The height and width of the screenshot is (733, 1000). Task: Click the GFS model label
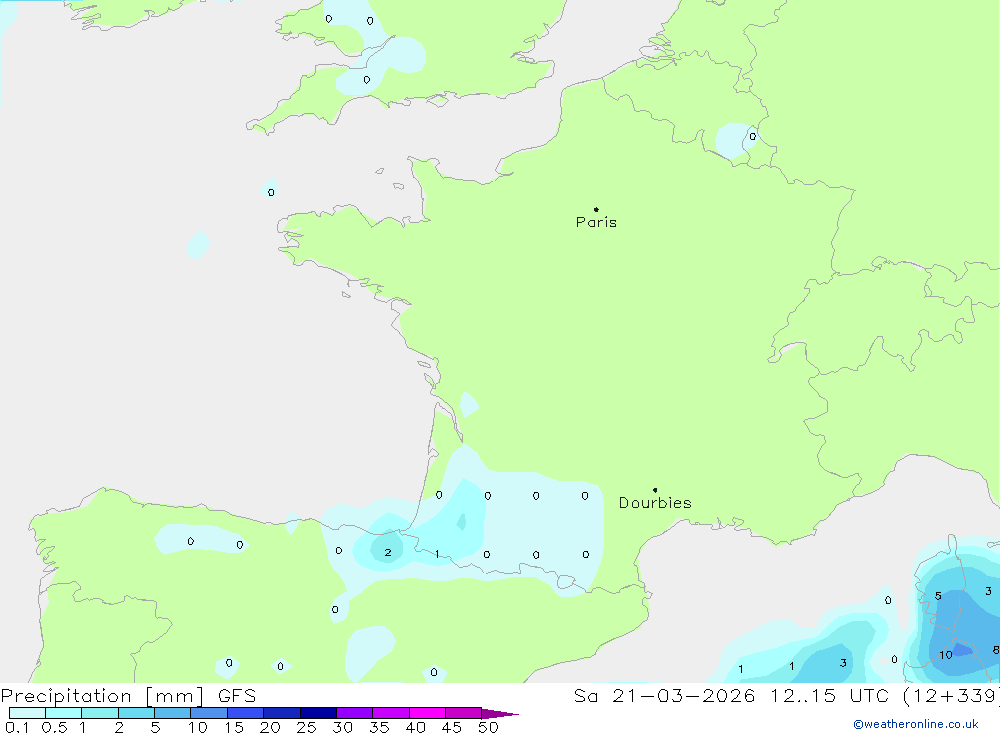pyautogui.click(x=237, y=696)
